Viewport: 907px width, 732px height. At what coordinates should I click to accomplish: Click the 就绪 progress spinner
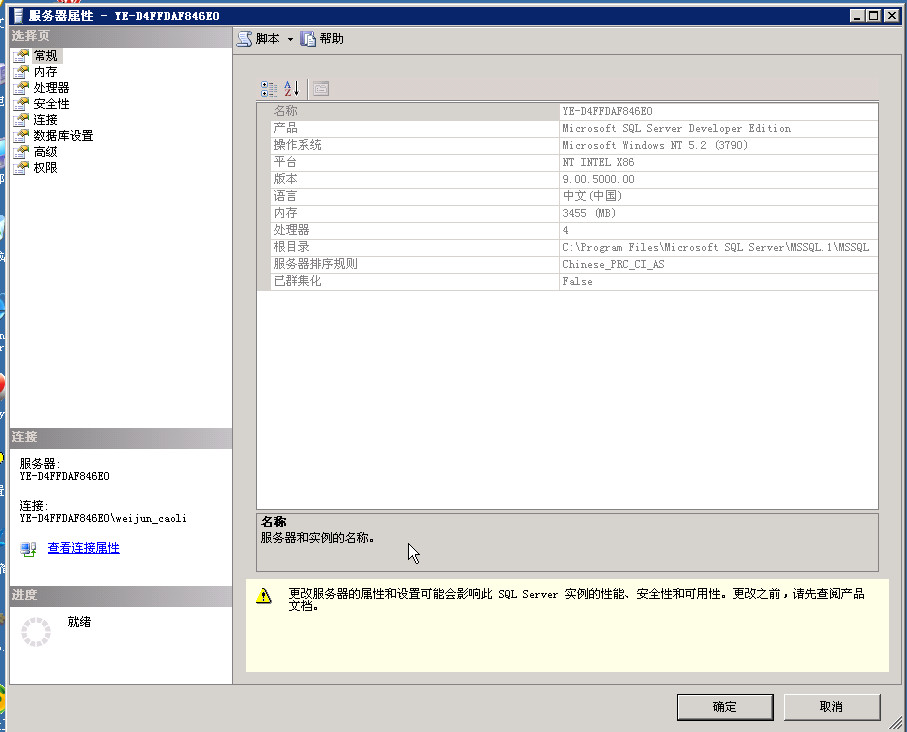36,631
